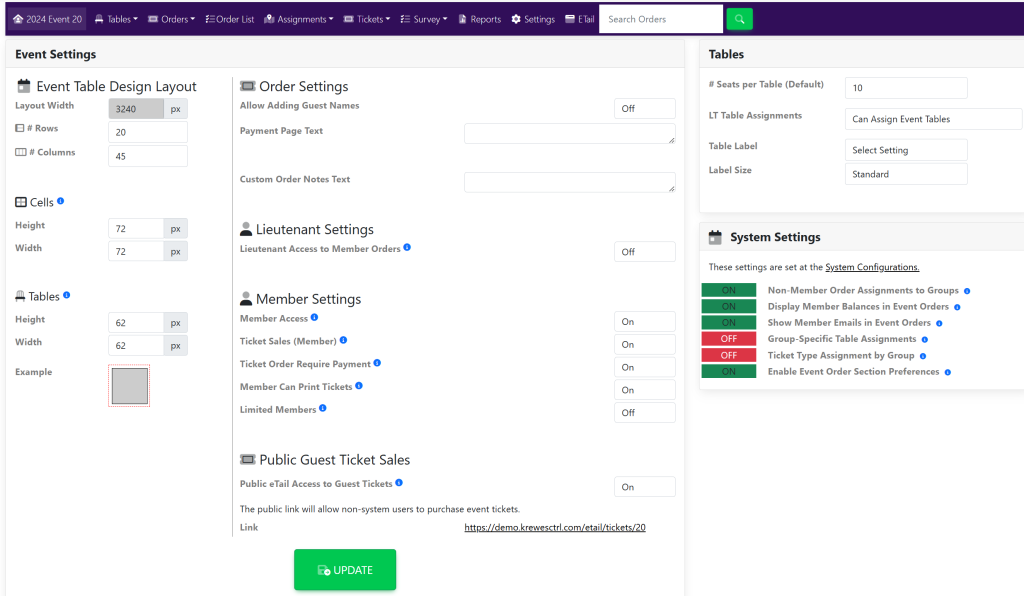Open the Table Label Select Setting dropdown
Viewport: 1024px width, 596px height.
(905, 150)
